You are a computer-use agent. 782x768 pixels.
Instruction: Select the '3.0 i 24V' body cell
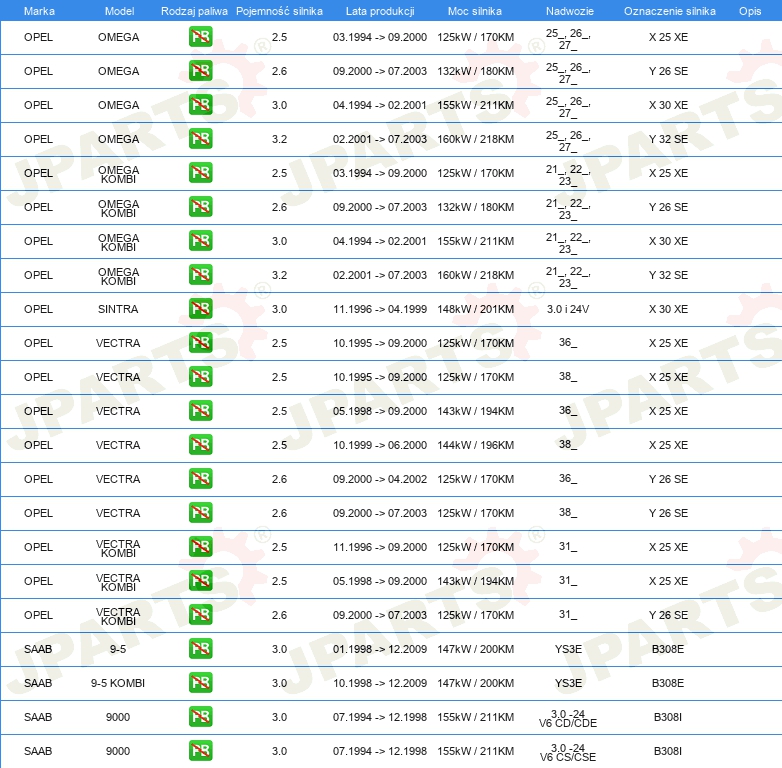568,309
